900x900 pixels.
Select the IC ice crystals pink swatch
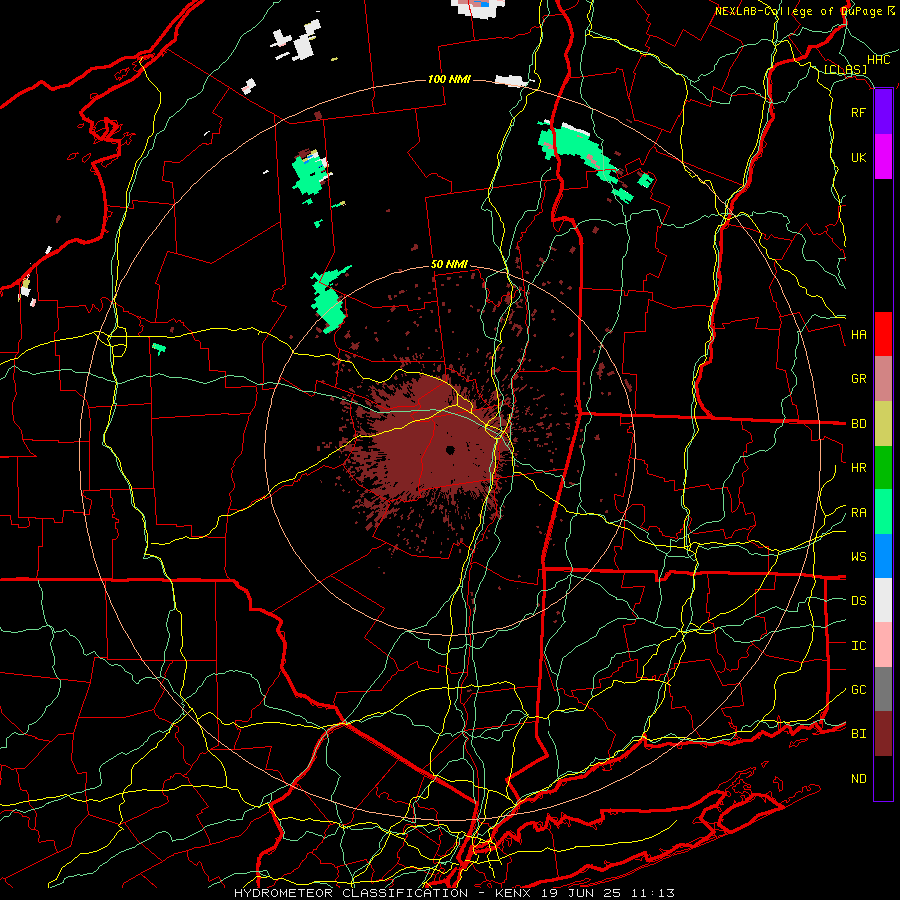coord(883,645)
